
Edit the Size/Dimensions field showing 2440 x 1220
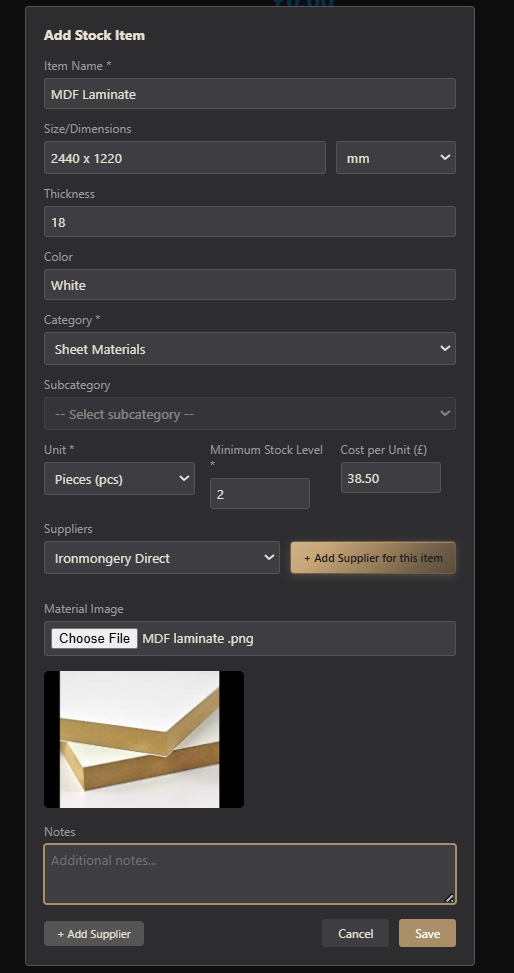click(184, 158)
